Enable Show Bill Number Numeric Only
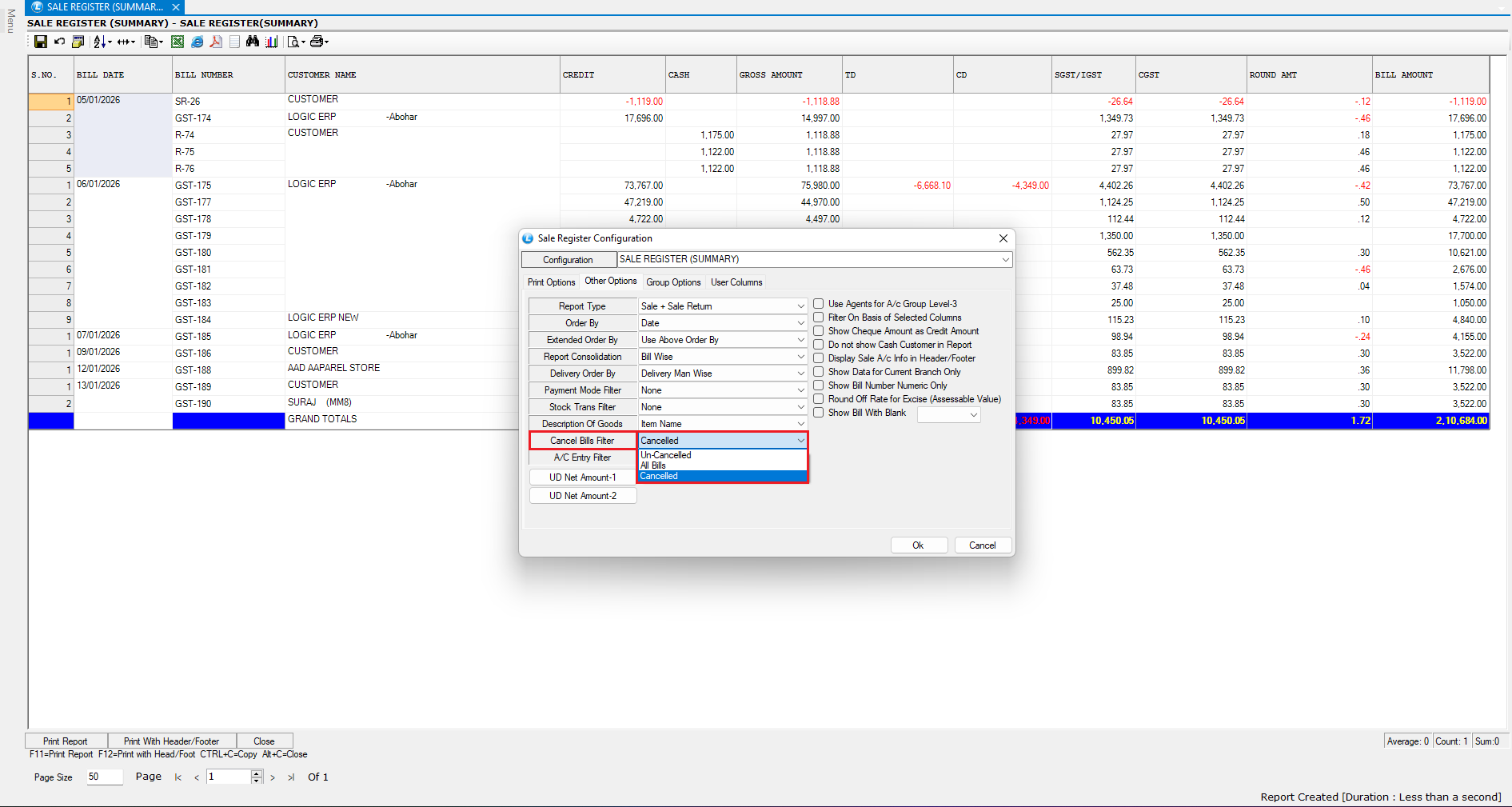The width and height of the screenshot is (1512, 807). pyautogui.click(x=819, y=386)
